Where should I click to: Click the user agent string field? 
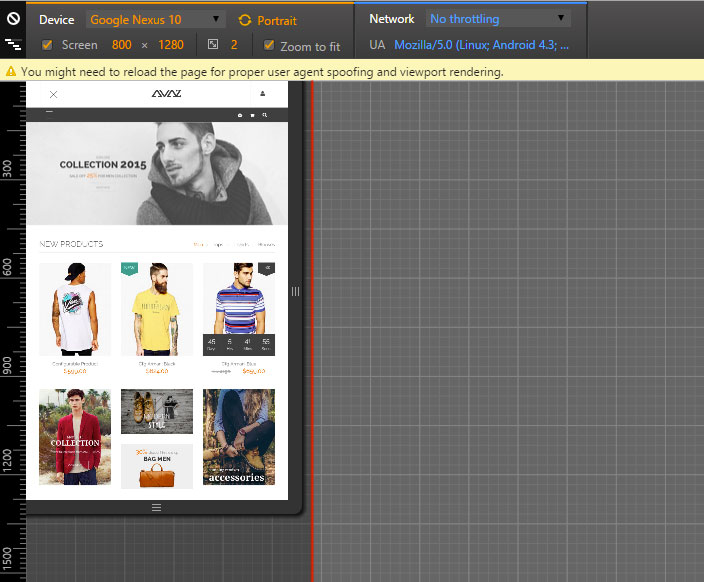pos(482,45)
